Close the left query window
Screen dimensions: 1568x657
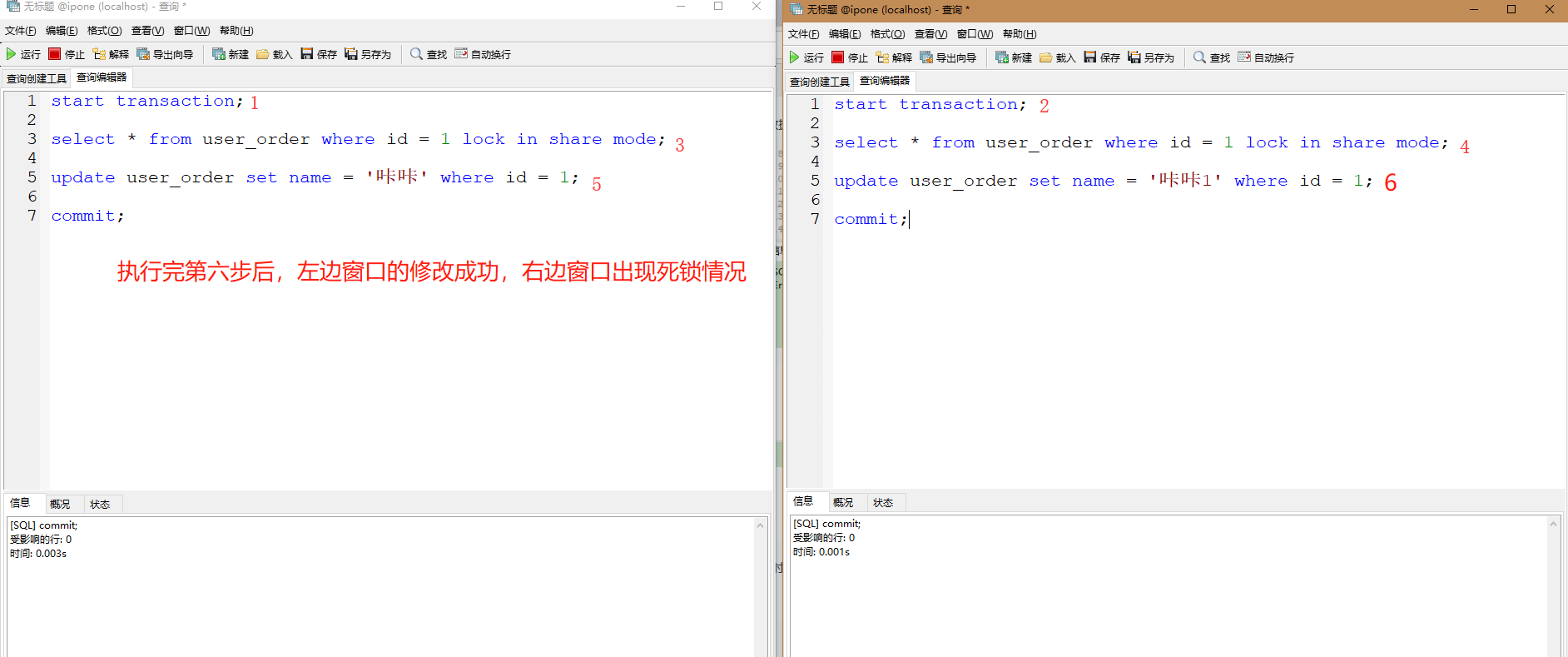point(757,6)
